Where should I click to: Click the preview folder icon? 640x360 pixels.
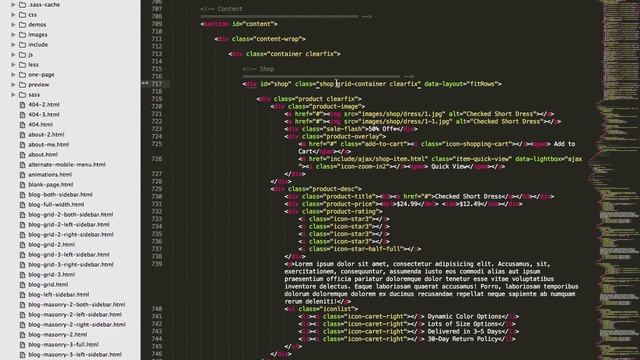(x=23, y=84)
